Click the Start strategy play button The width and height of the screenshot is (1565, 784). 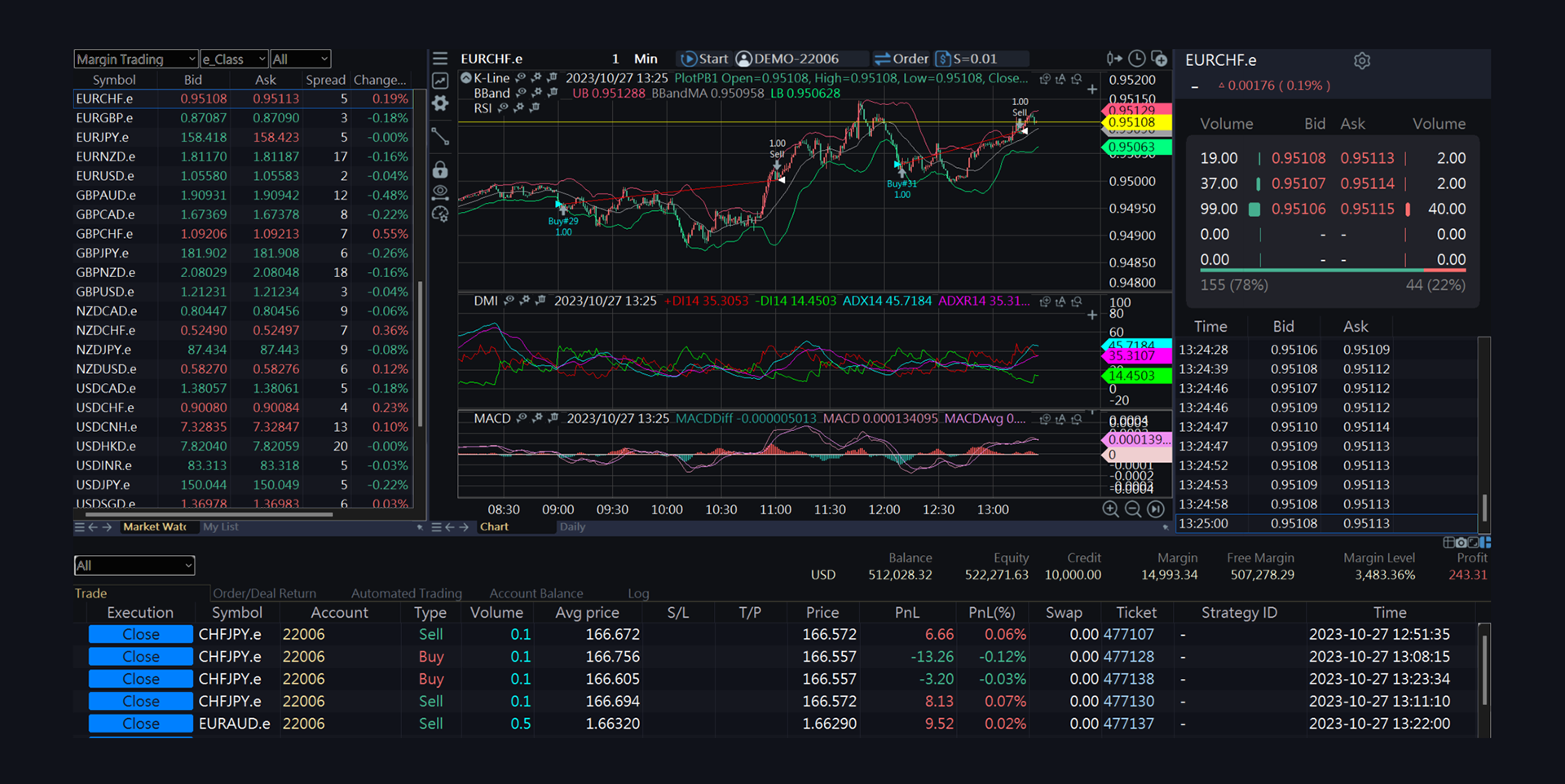pos(704,59)
